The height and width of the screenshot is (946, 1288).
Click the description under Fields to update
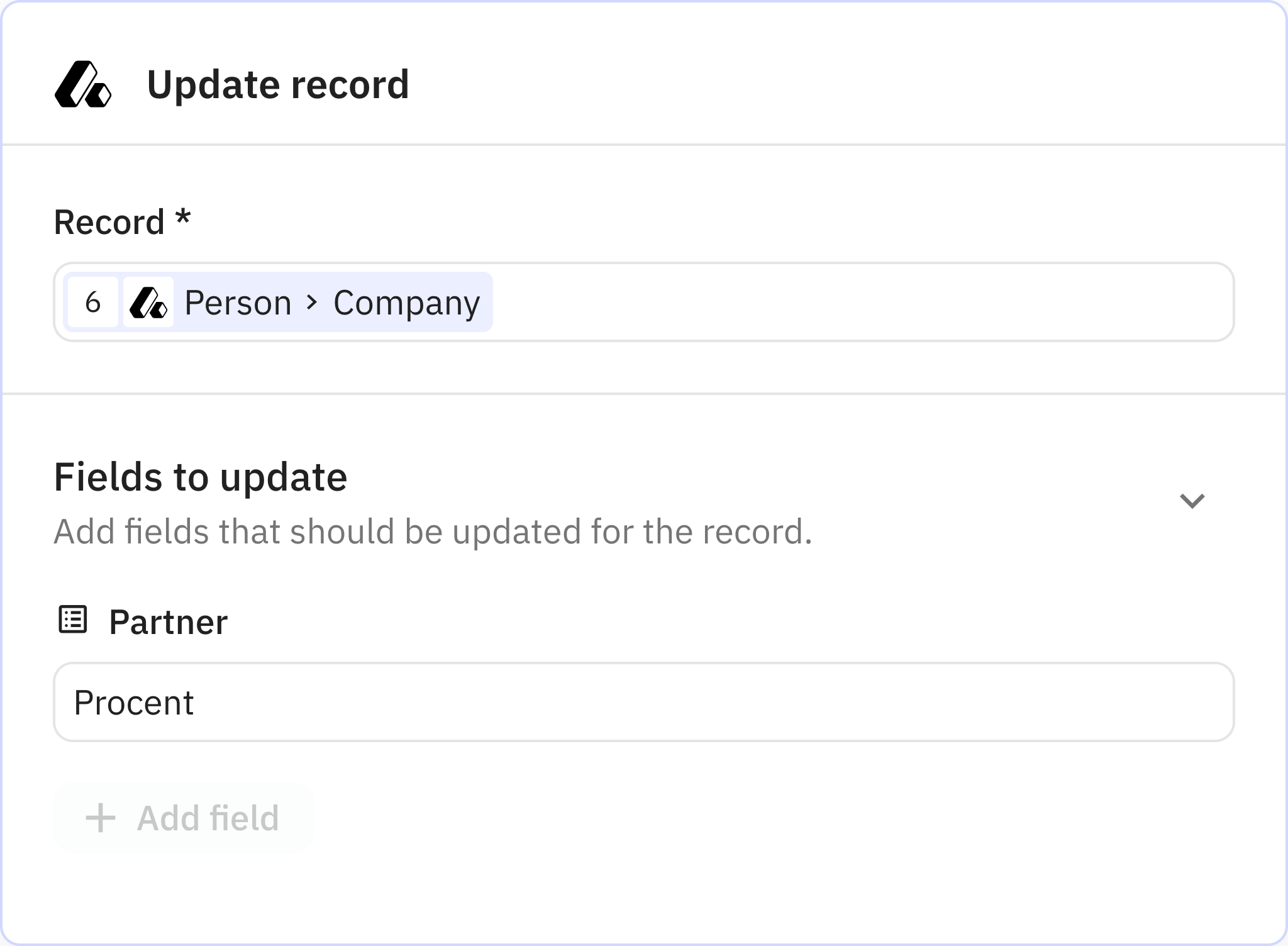click(x=433, y=531)
